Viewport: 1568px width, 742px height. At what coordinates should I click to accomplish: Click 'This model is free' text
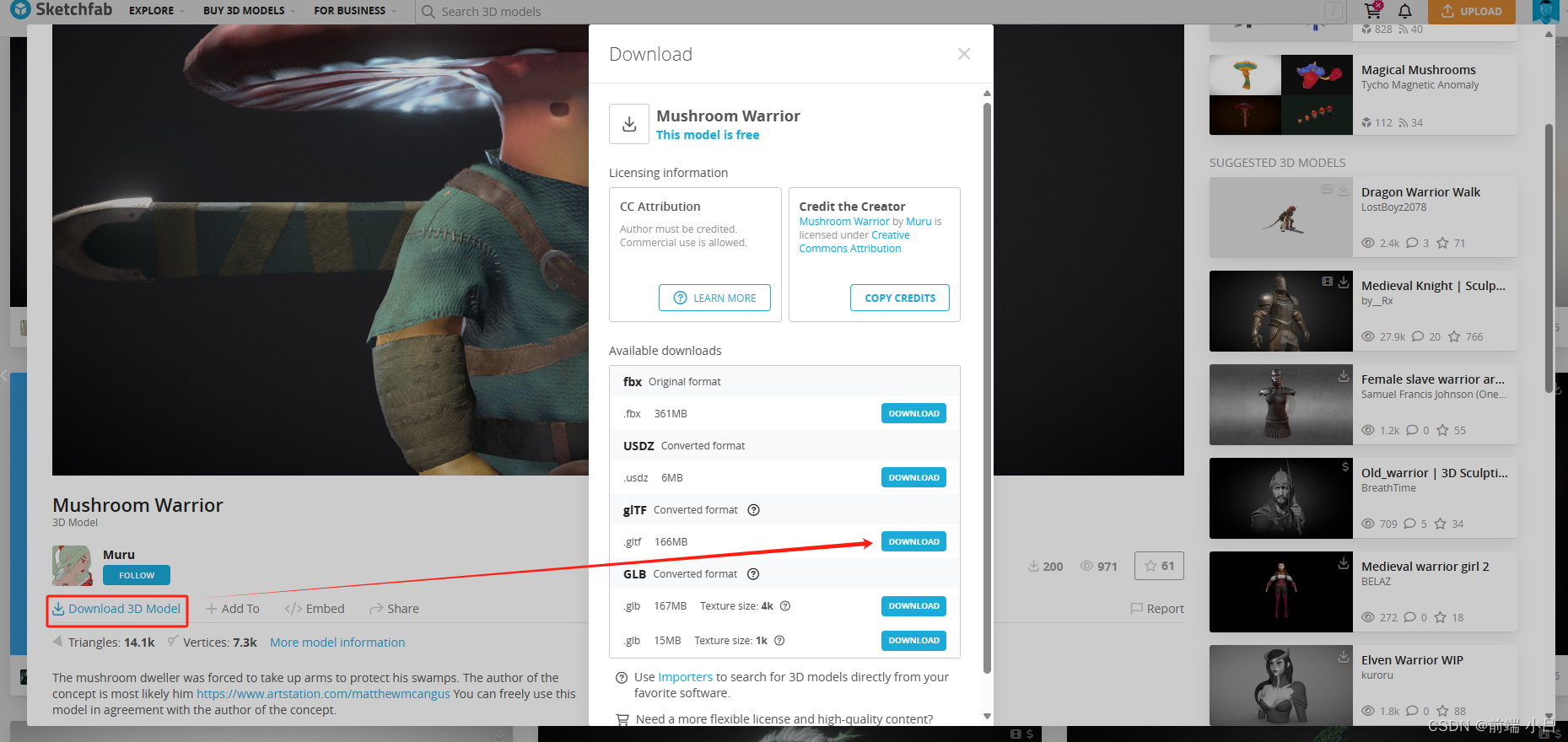pos(708,135)
